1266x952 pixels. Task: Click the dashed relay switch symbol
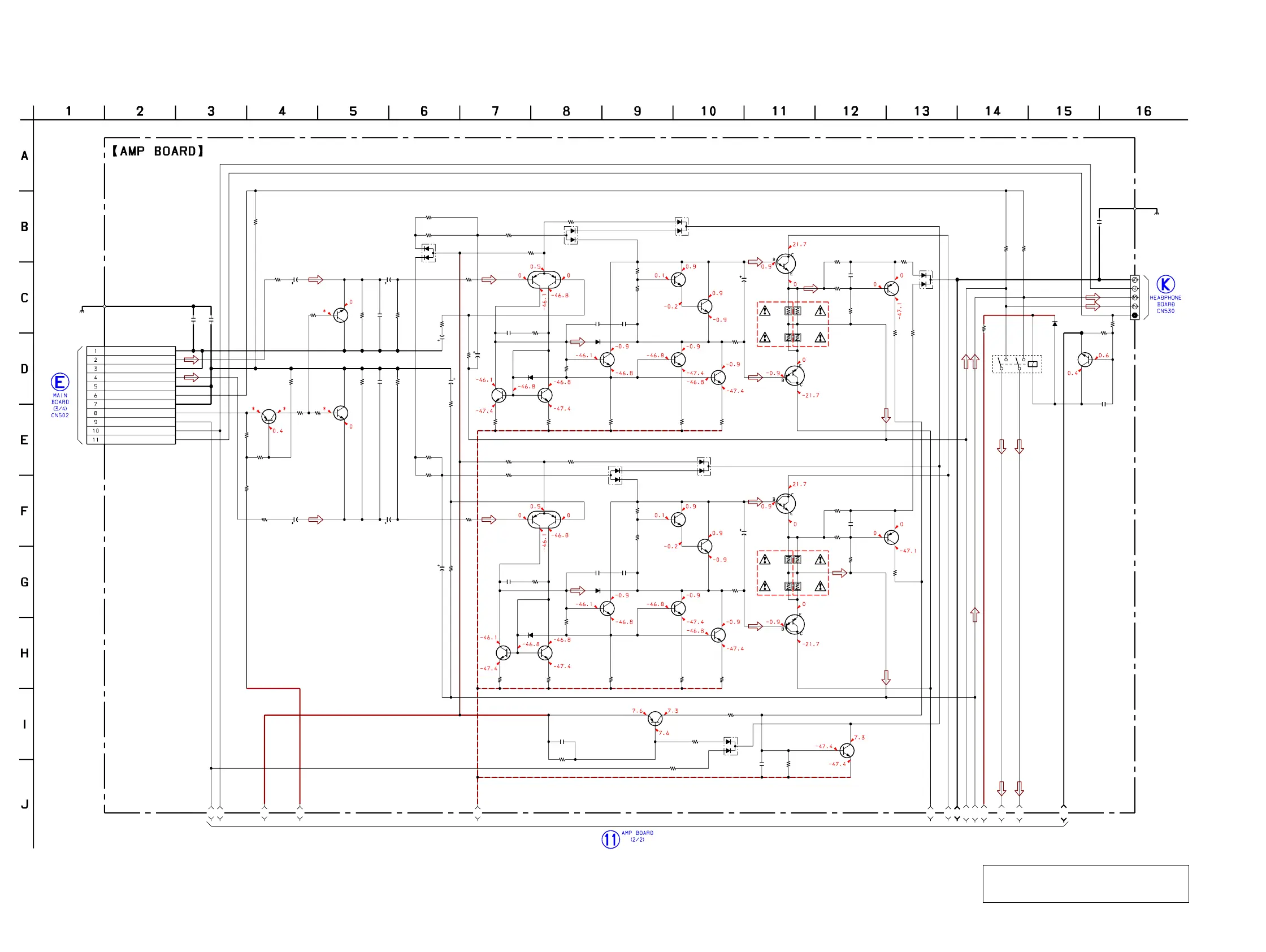click(1016, 364)
